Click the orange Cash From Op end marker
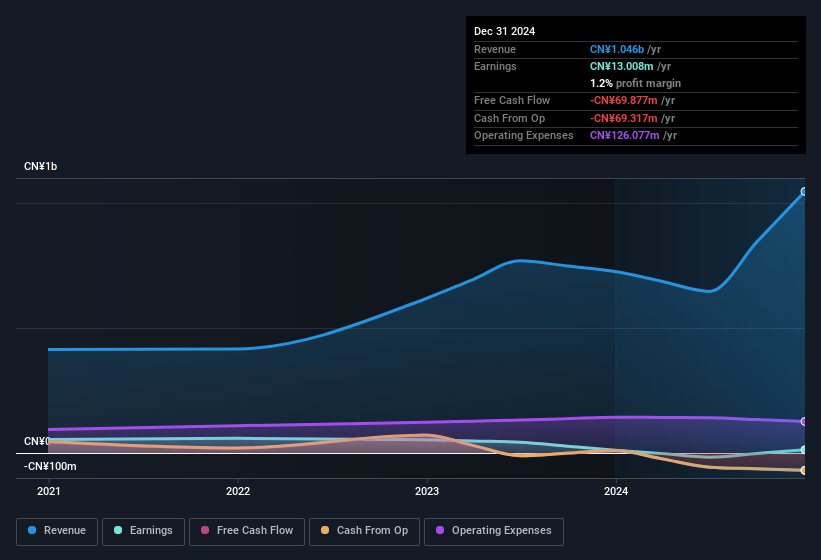This screenshot has width=821, height=560. pos(804,471)
